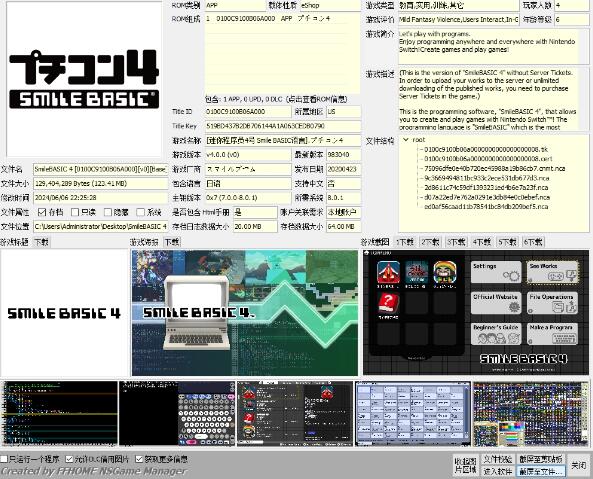Click the 文件大小 field showing 129,404,289 Bytes
This screenshot has width=593, height=479.
(x=100, y=183)
